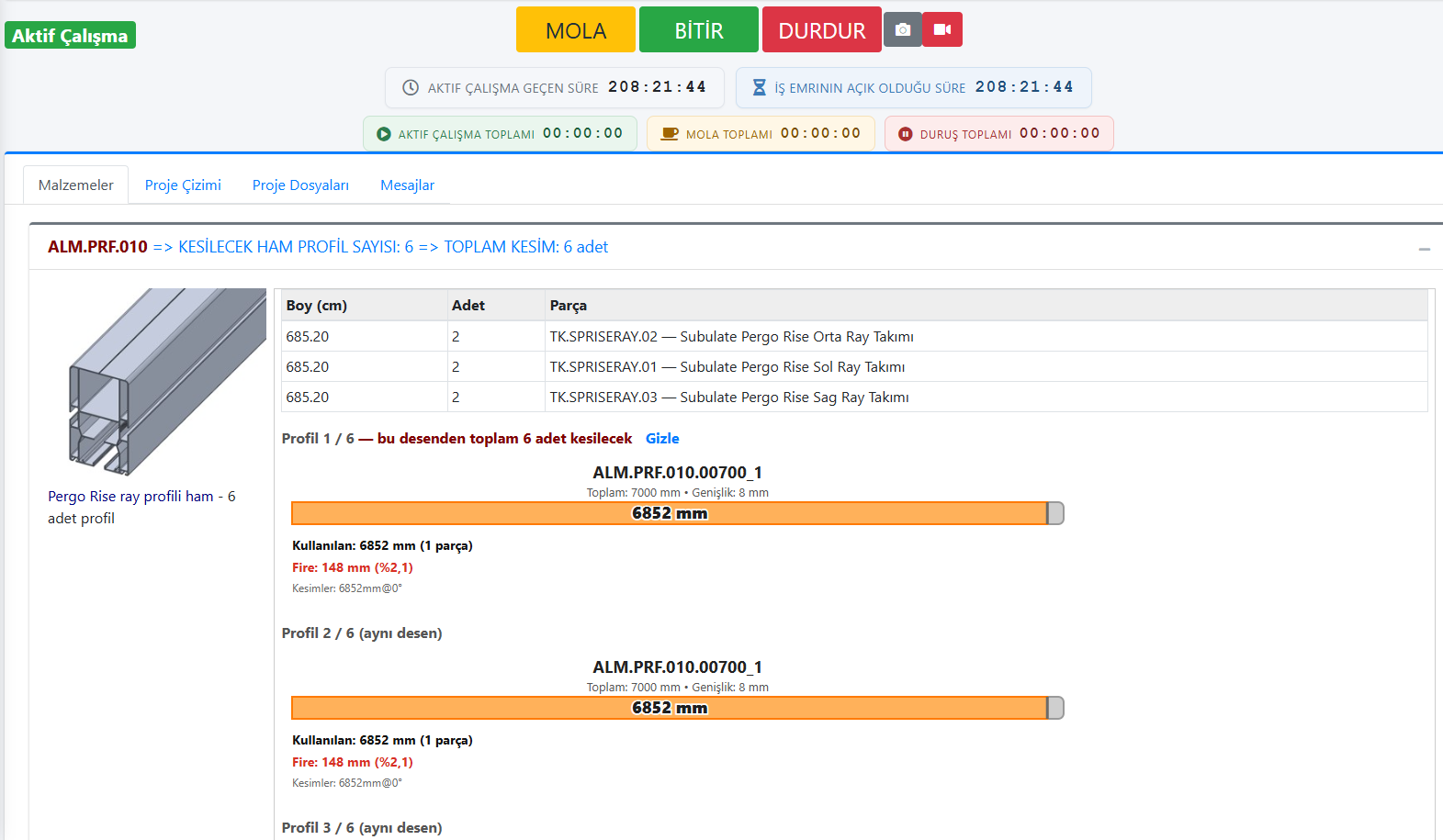Click the Profil 1 / 6 orange cut bar
Screen dimensions: 1443x840
coord(670,513)
